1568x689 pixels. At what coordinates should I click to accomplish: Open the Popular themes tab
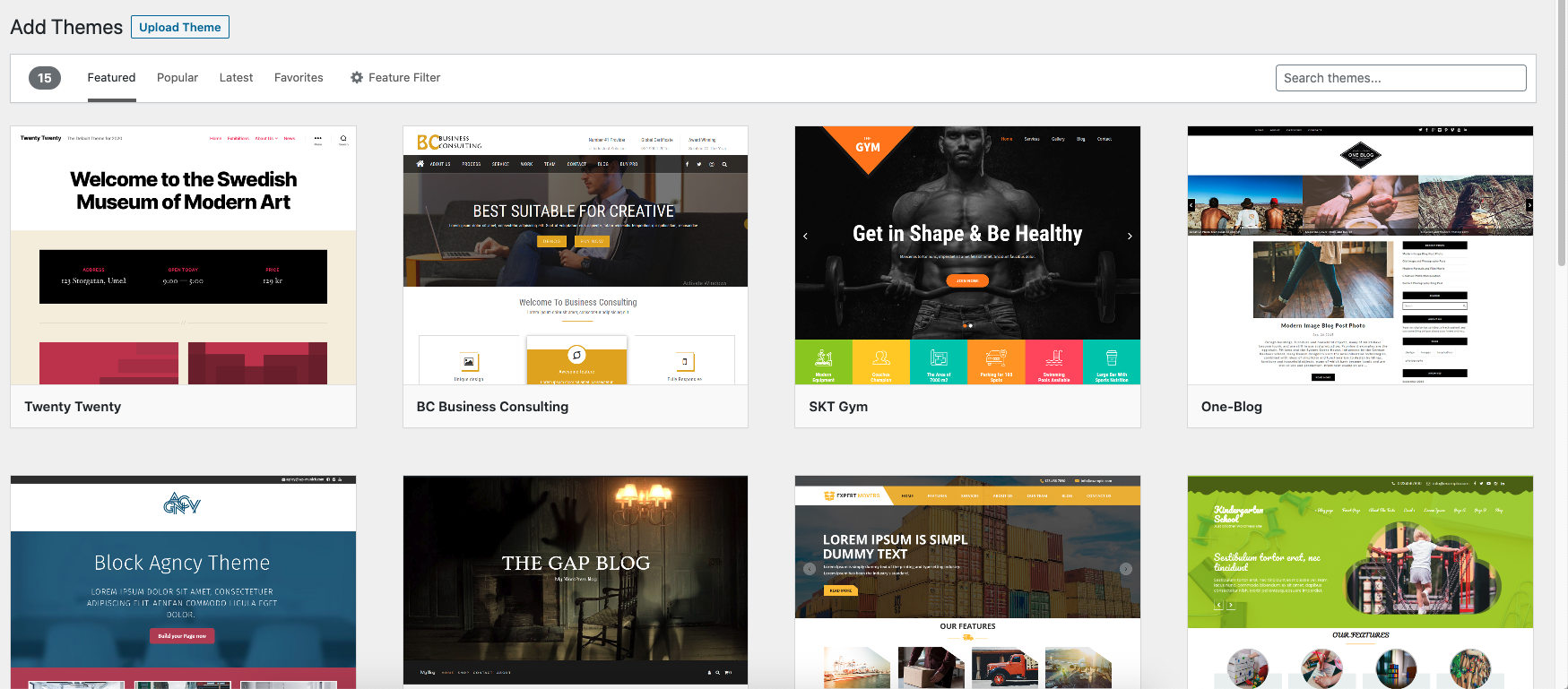point(178,78)
